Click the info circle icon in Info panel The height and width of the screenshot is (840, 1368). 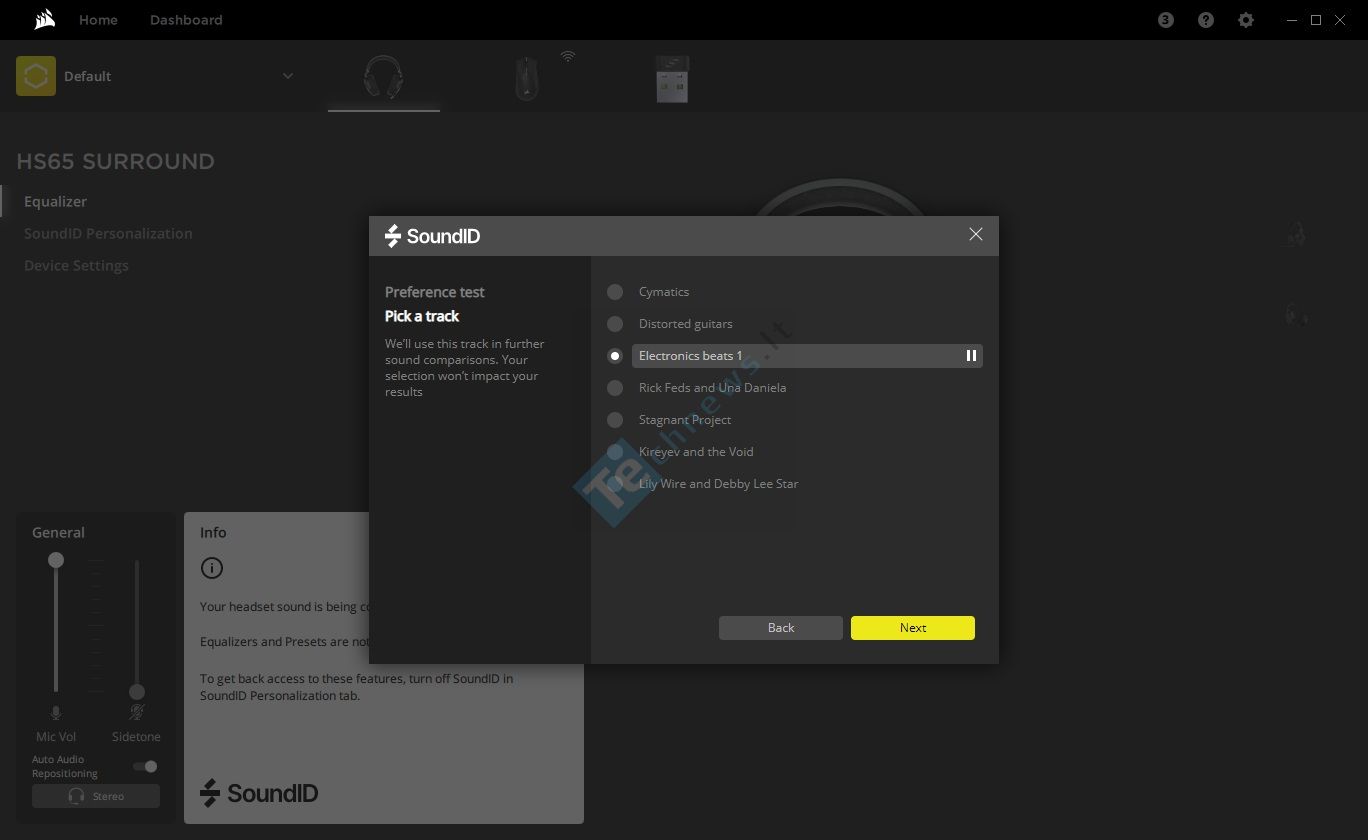tap(212, 568)
